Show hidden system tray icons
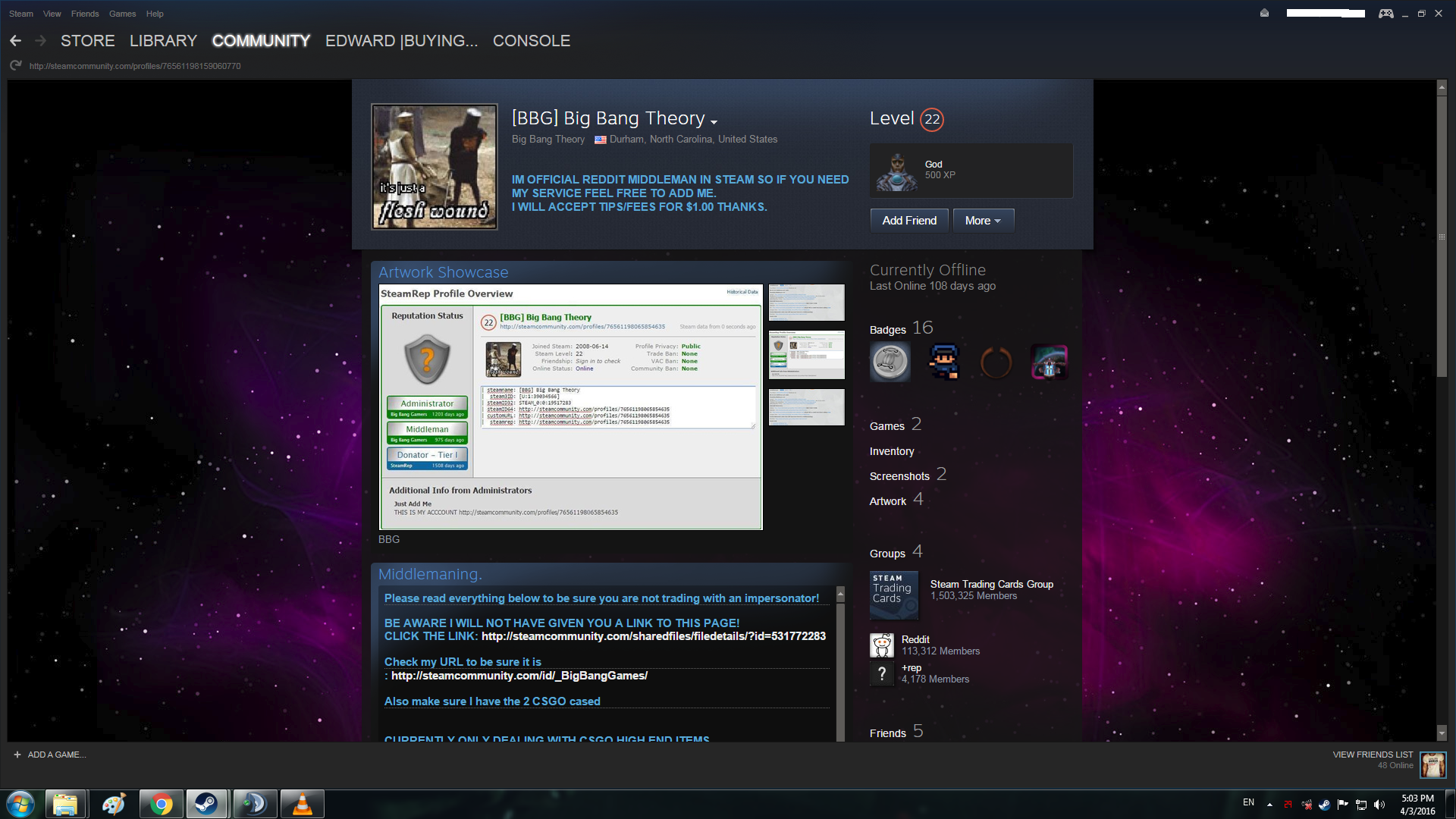Image resolution: width=1456 pixels, height=819 pixels. pos(1269,804)
